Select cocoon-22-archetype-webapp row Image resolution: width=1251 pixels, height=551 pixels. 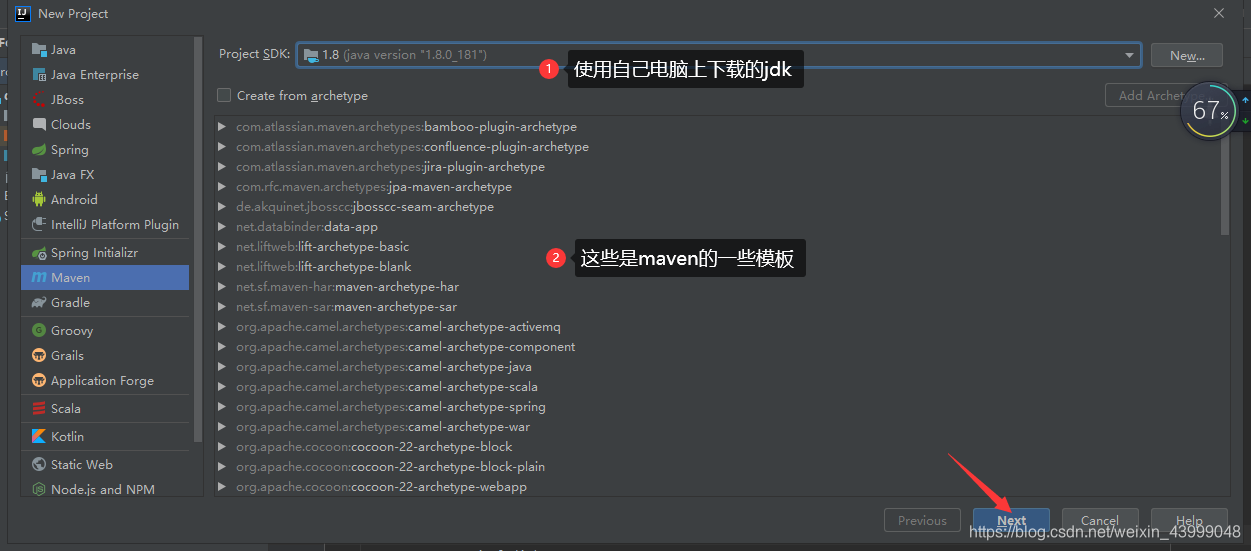coord(718,487)
